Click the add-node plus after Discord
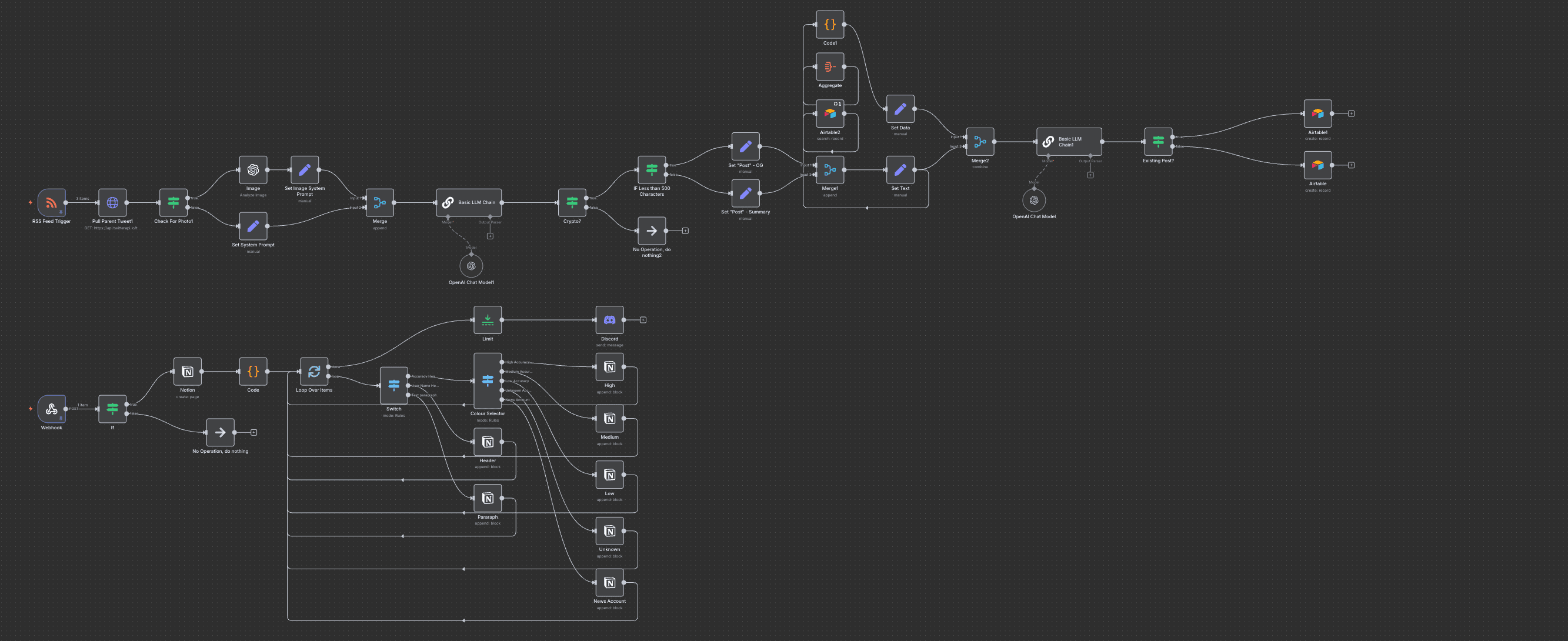Screen dimensions: 1568x641 (643, 319)
